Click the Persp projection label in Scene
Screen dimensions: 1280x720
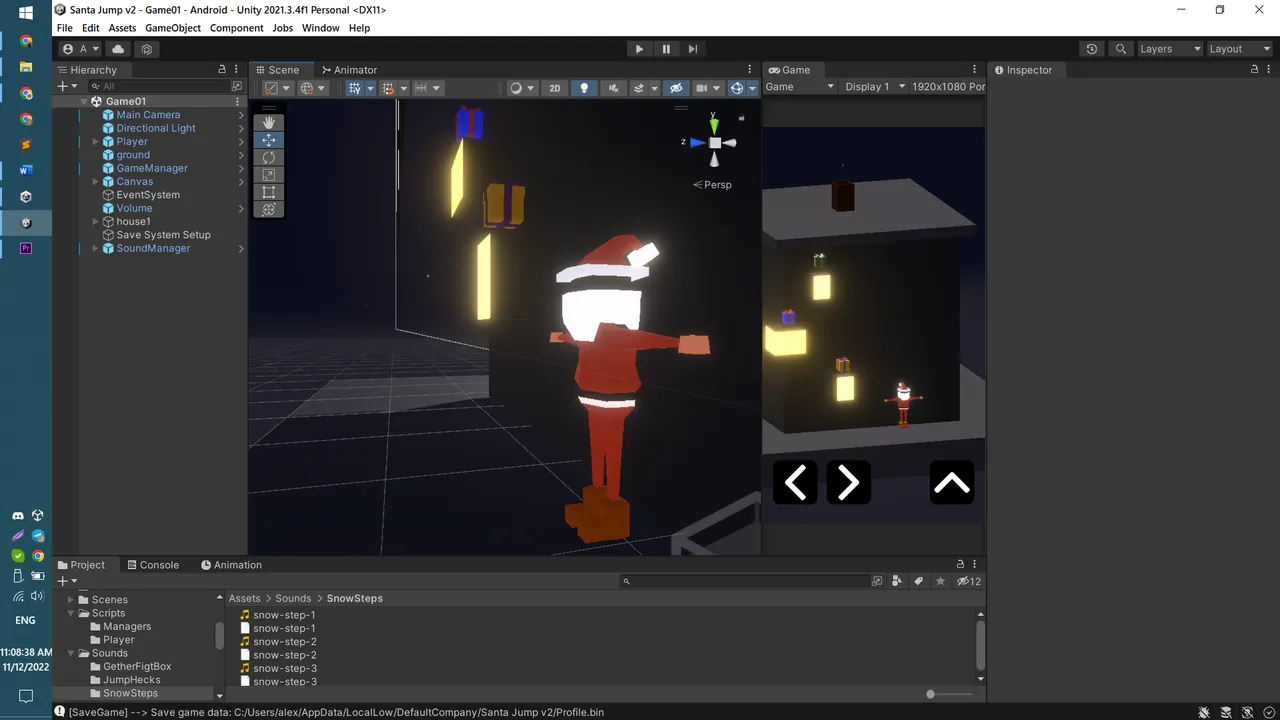713,185
